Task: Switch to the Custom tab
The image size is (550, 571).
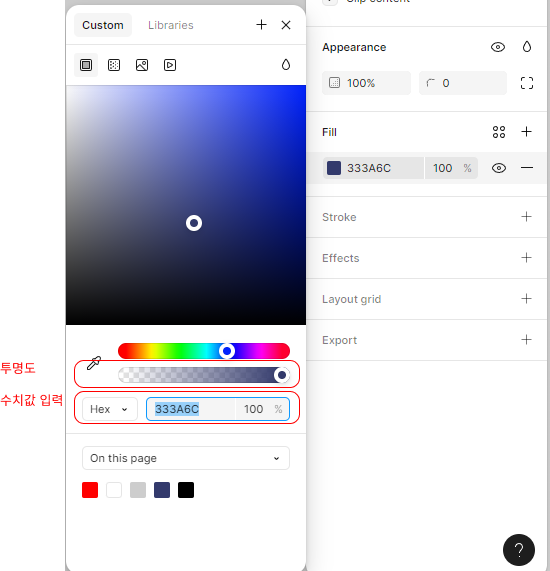Action: tap(103, 25)
